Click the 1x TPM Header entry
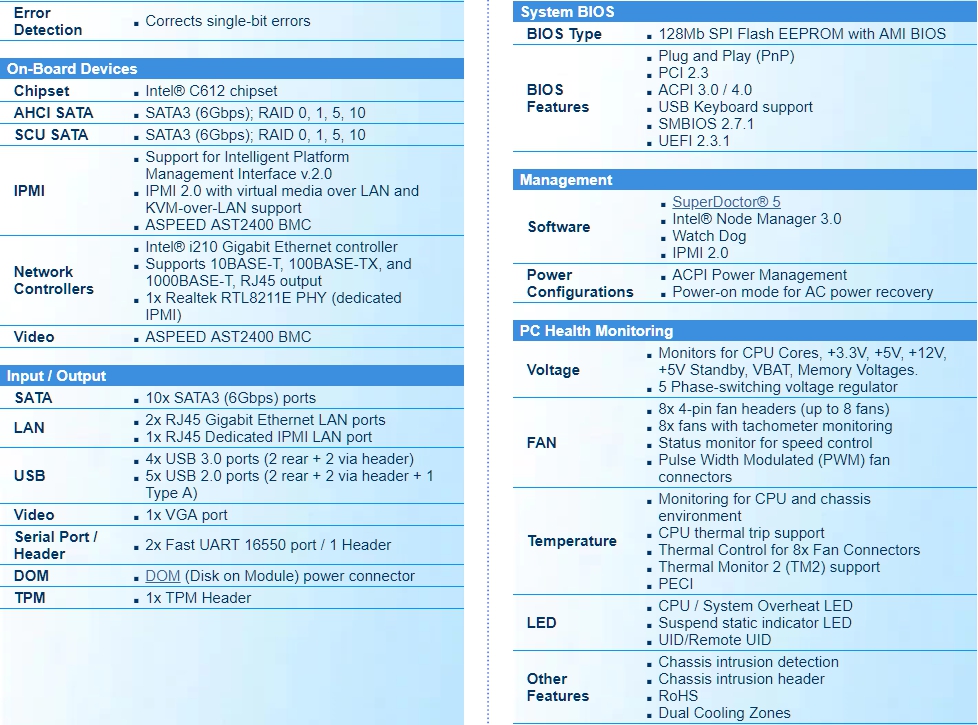 [x=198, y=598]
